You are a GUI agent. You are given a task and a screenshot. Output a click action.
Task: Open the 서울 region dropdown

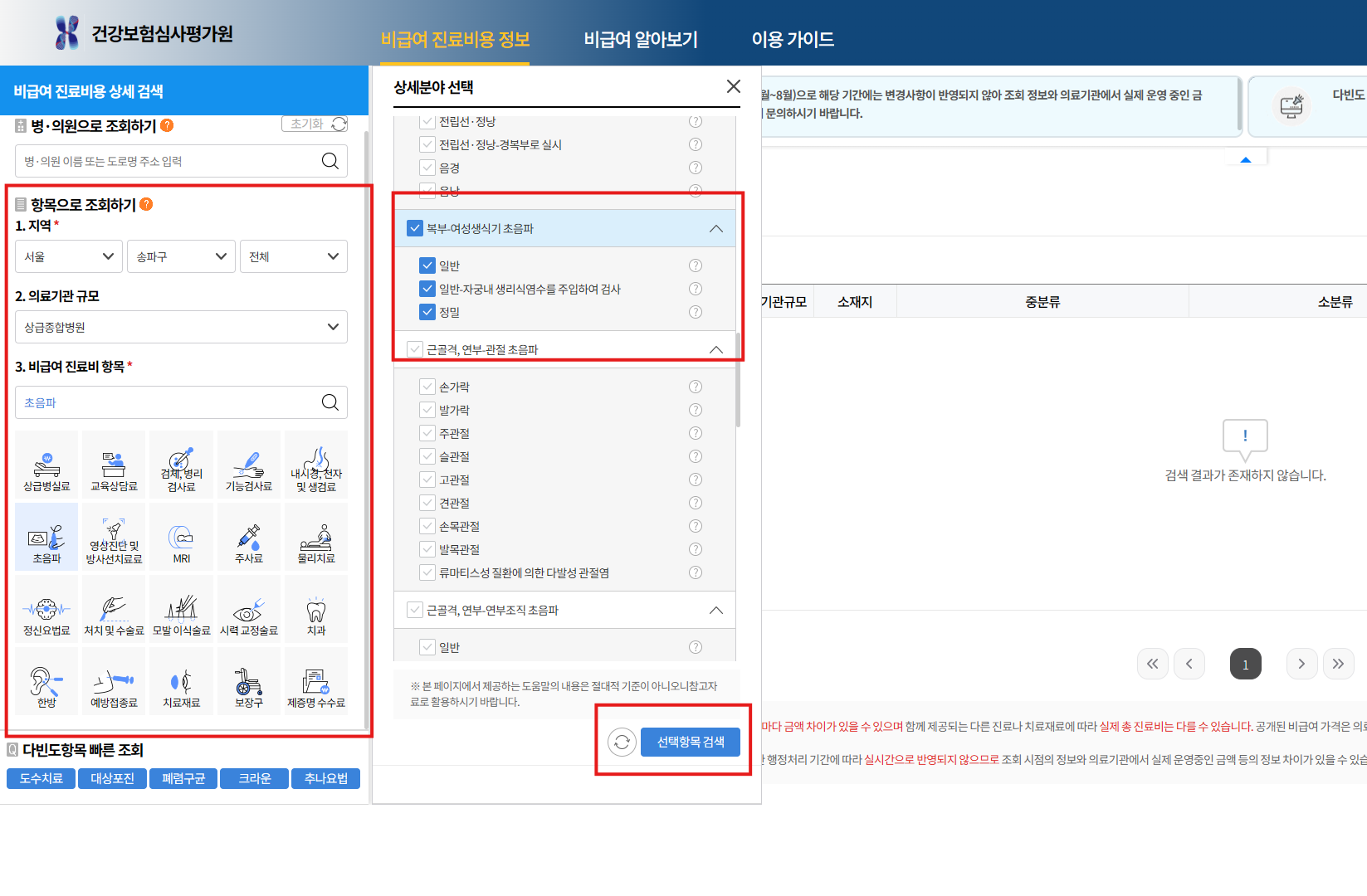69,256
